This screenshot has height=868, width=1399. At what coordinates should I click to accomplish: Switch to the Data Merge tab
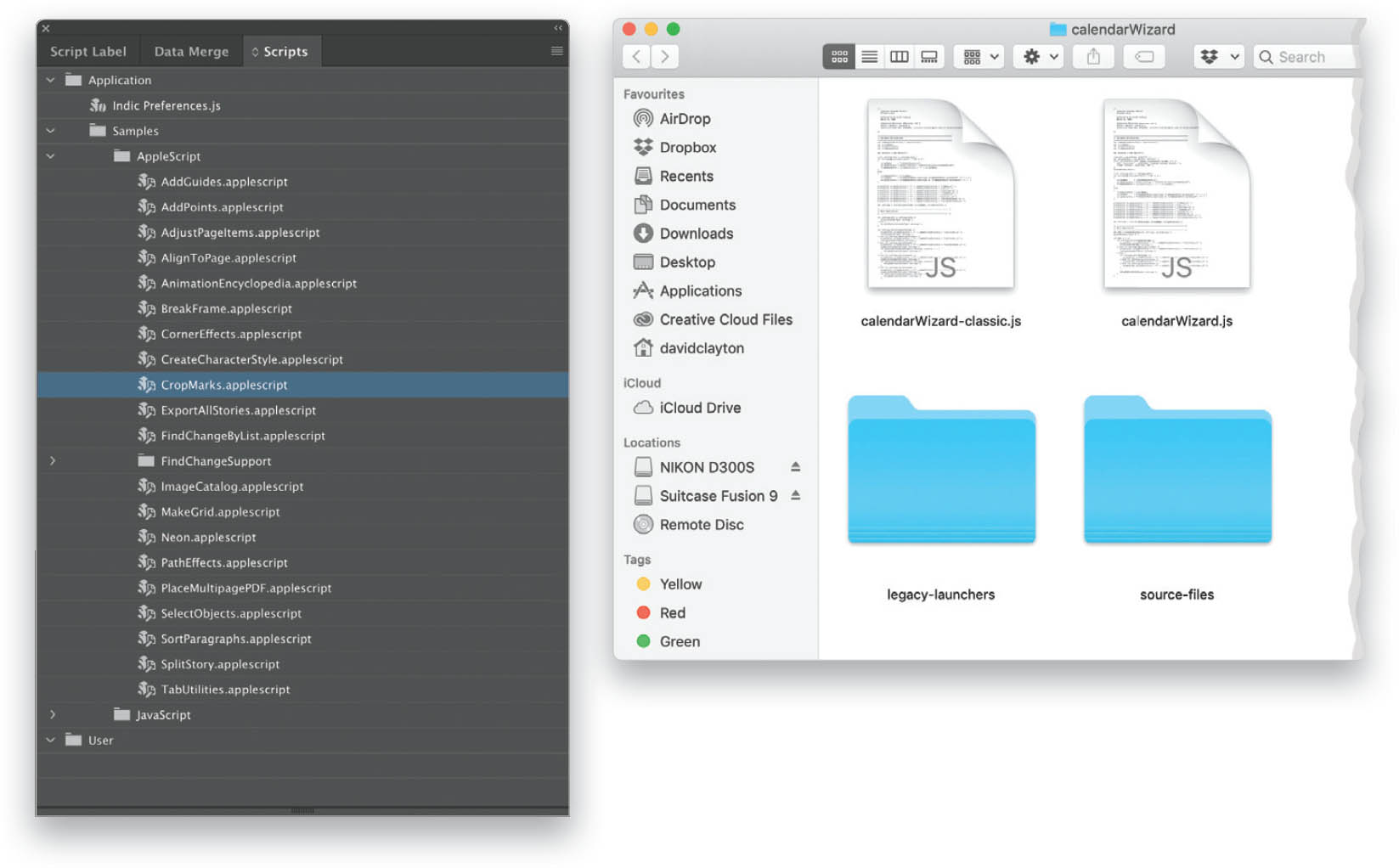coord(191,51)
